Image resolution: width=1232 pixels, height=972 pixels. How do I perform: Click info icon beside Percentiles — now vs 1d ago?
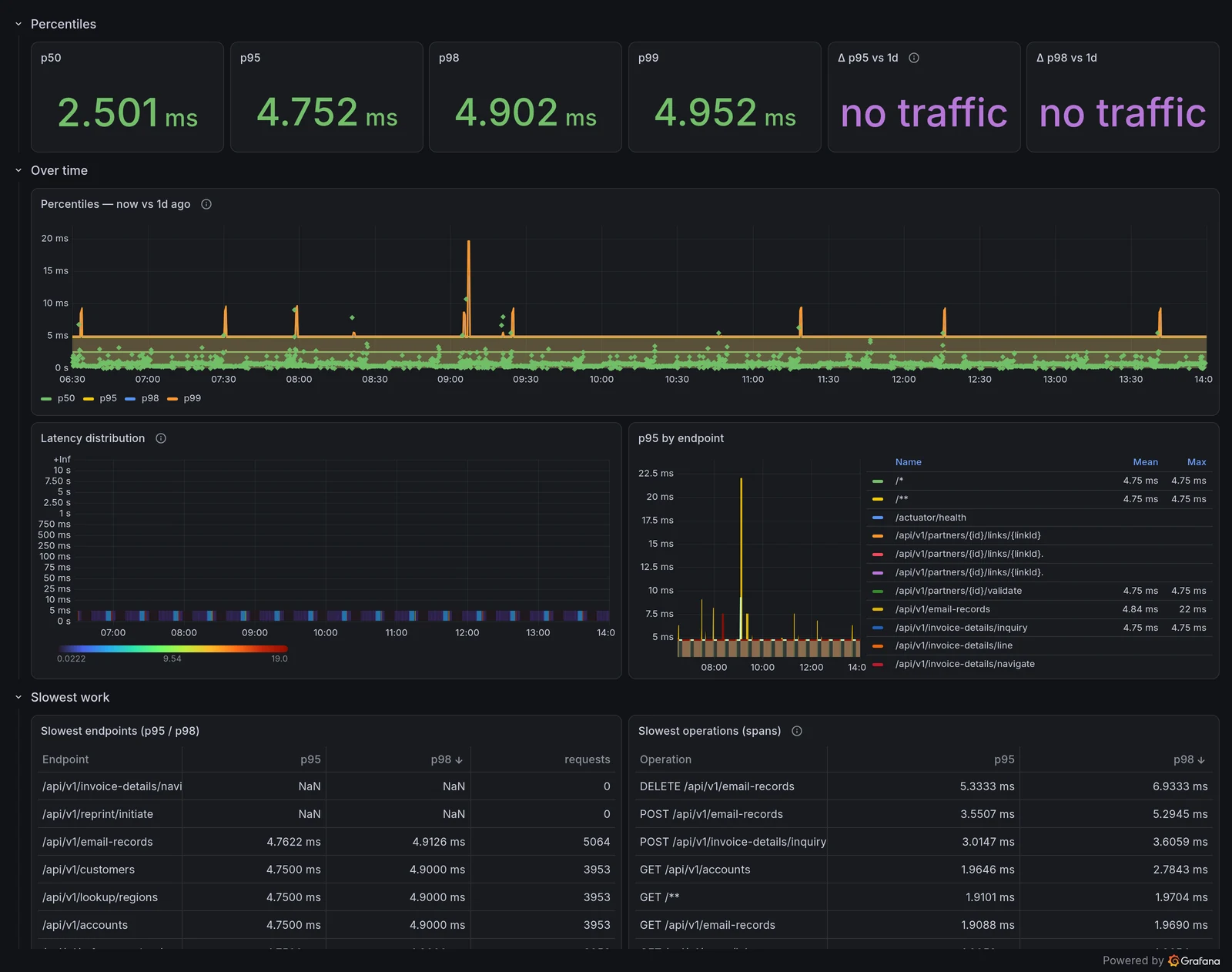click(x=206, y=204)
